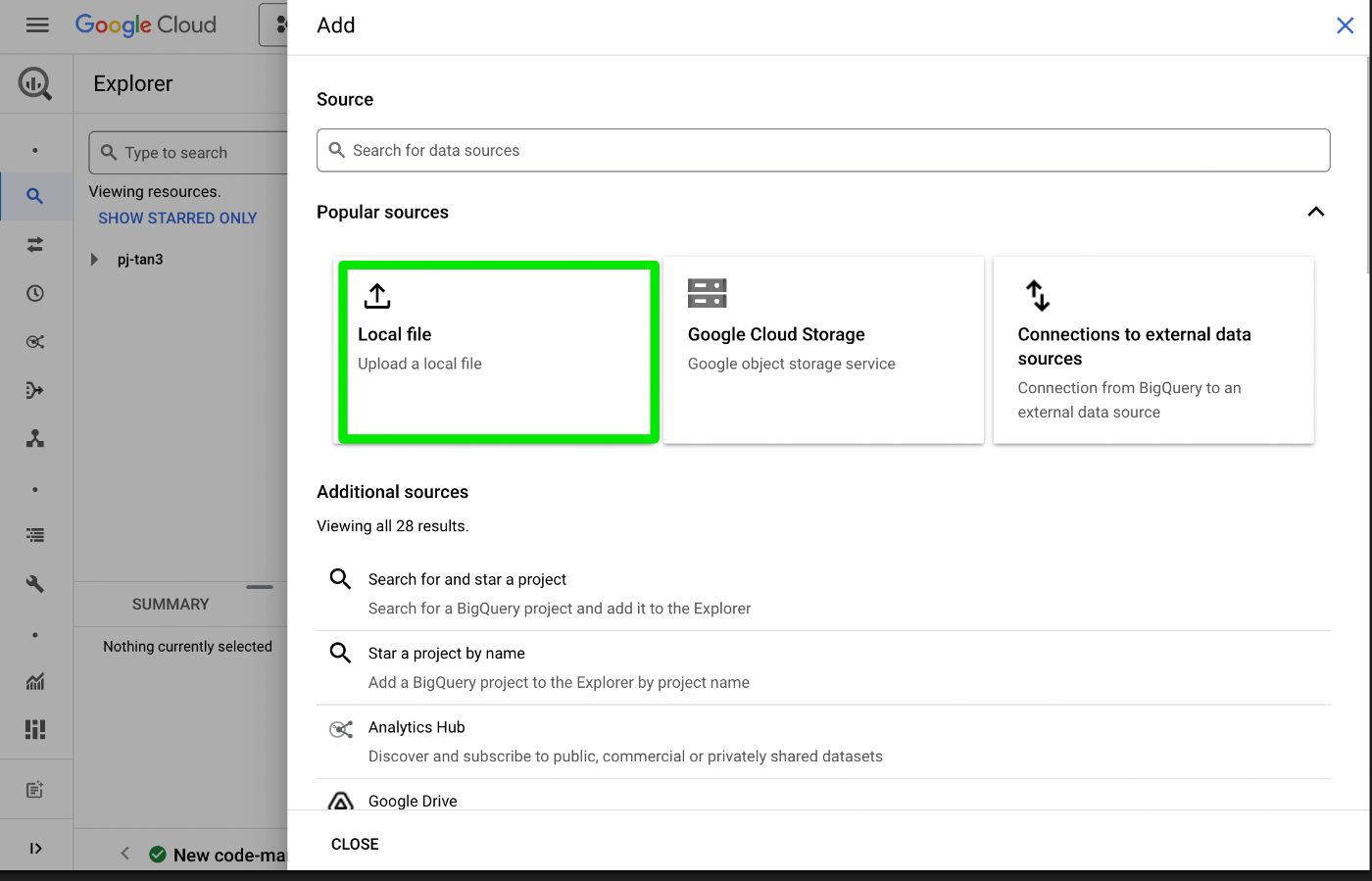Click the 'Nothing currently selected' text
Viewport: 1372px width, 881px height.
187,647
